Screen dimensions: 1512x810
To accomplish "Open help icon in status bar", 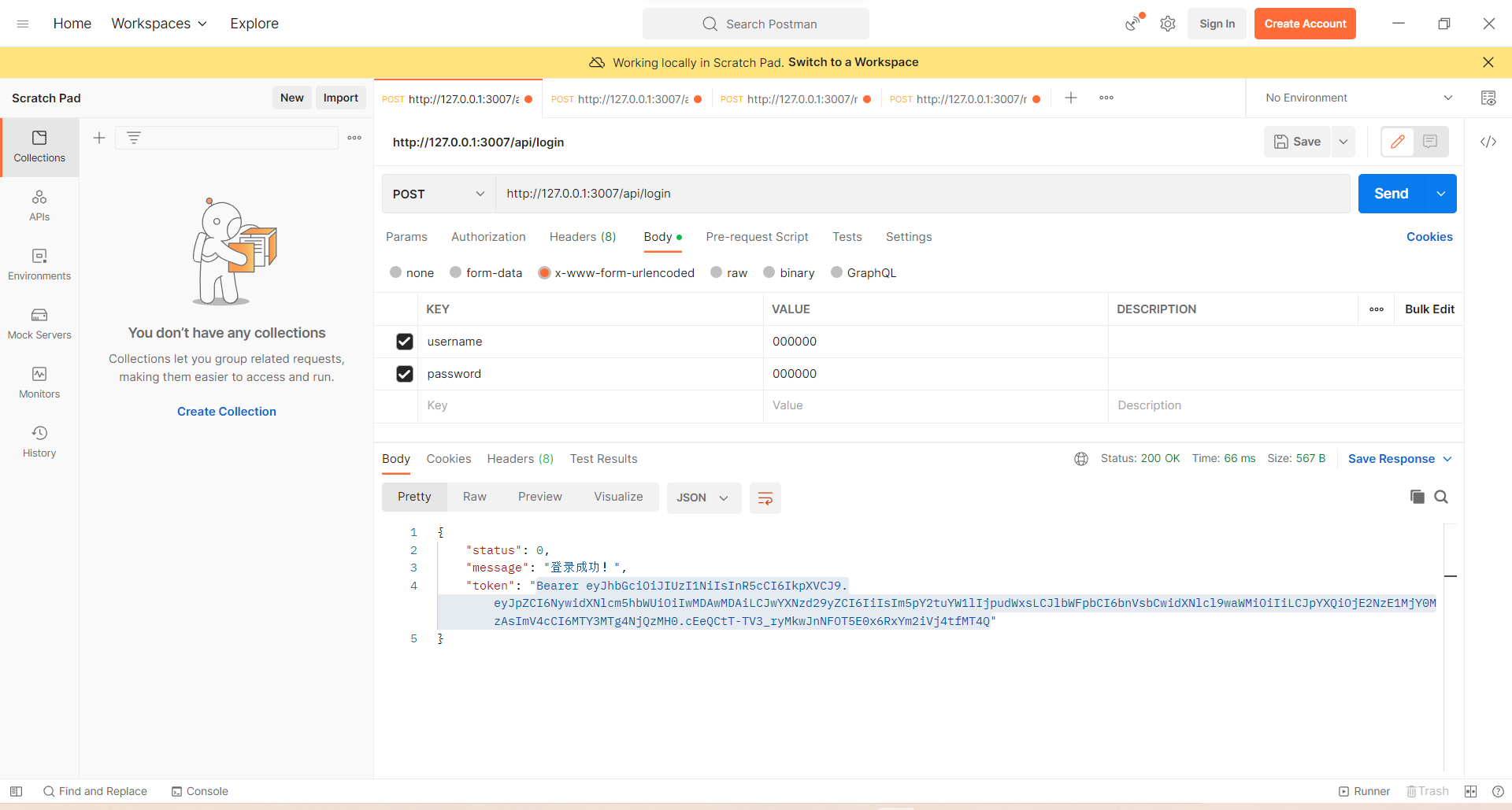I will click(1498, 791).
